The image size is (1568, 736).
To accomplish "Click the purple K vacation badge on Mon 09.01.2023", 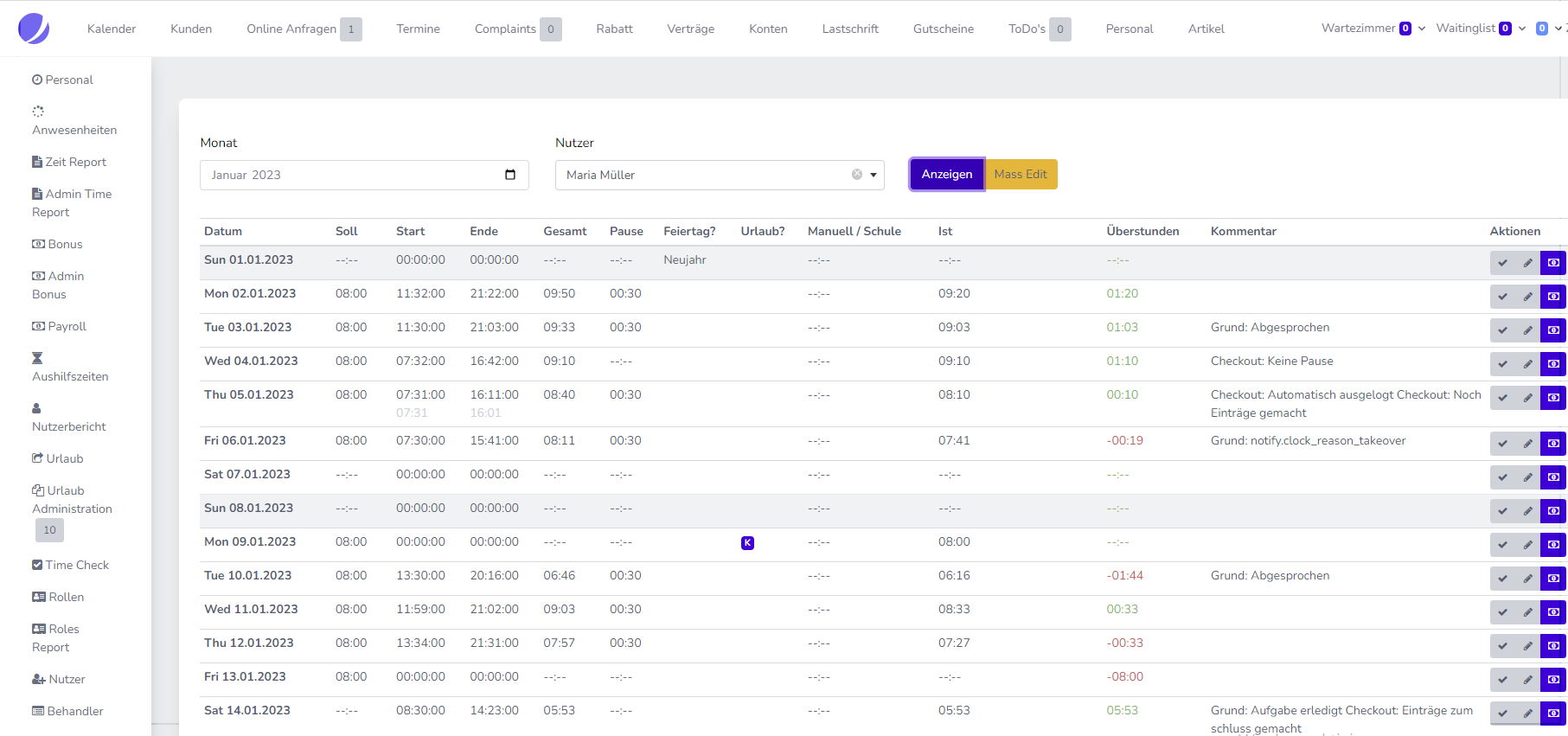I will [x=747, y=543].
